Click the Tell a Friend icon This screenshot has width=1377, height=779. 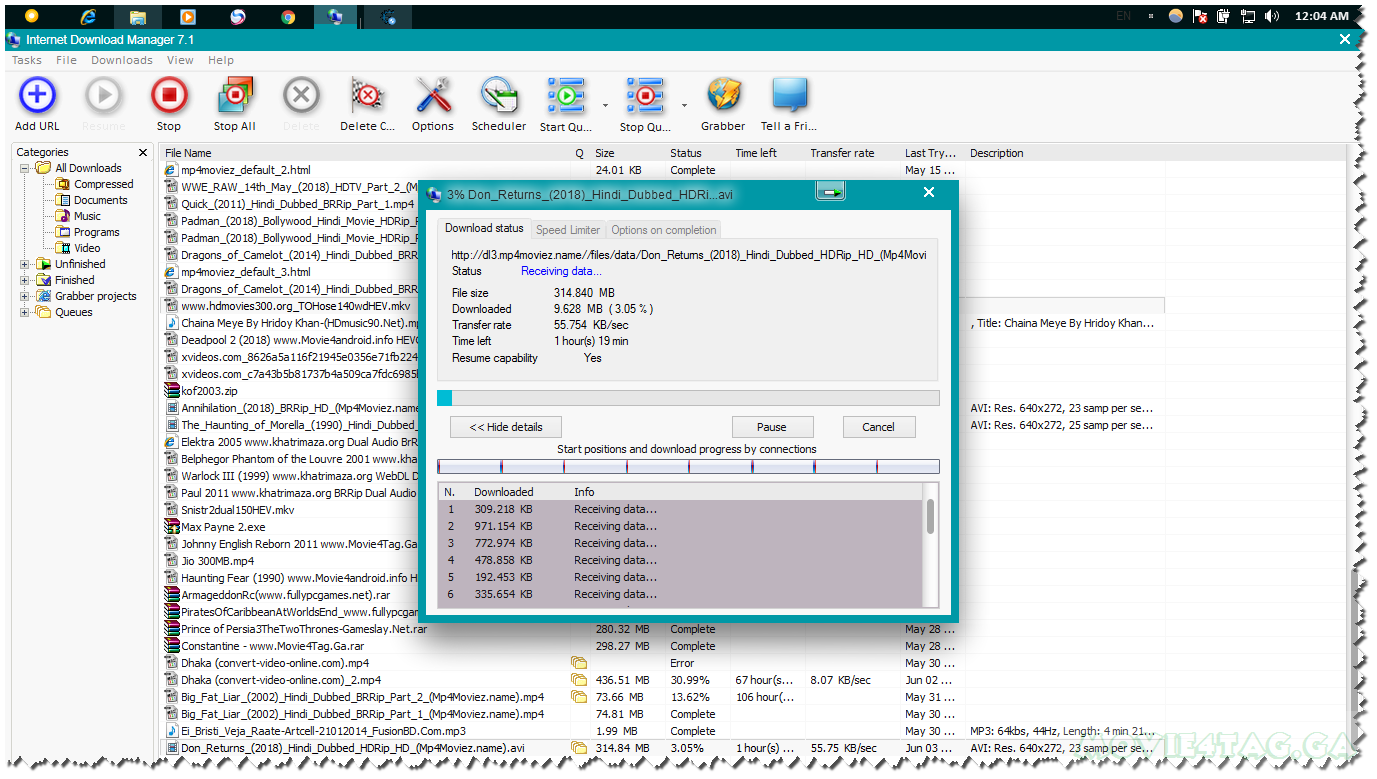[790, 97]
